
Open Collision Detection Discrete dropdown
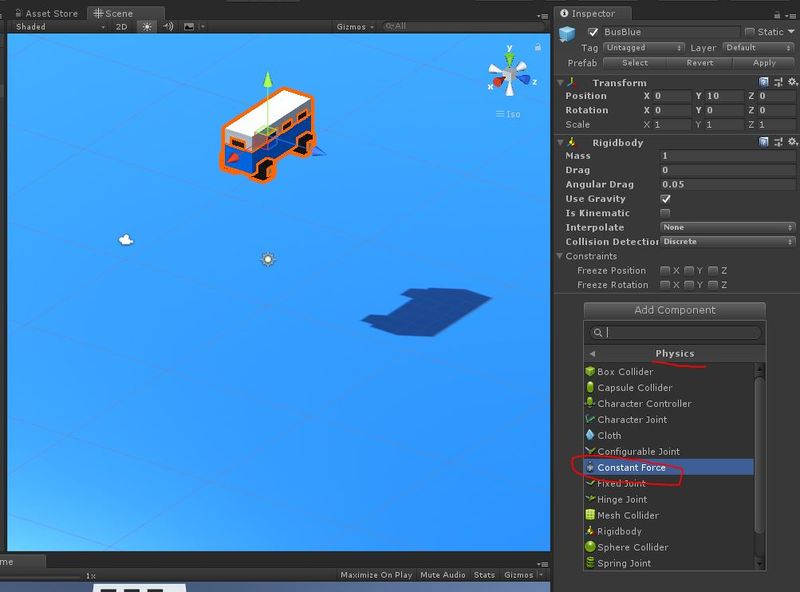[x=728, y=241]
